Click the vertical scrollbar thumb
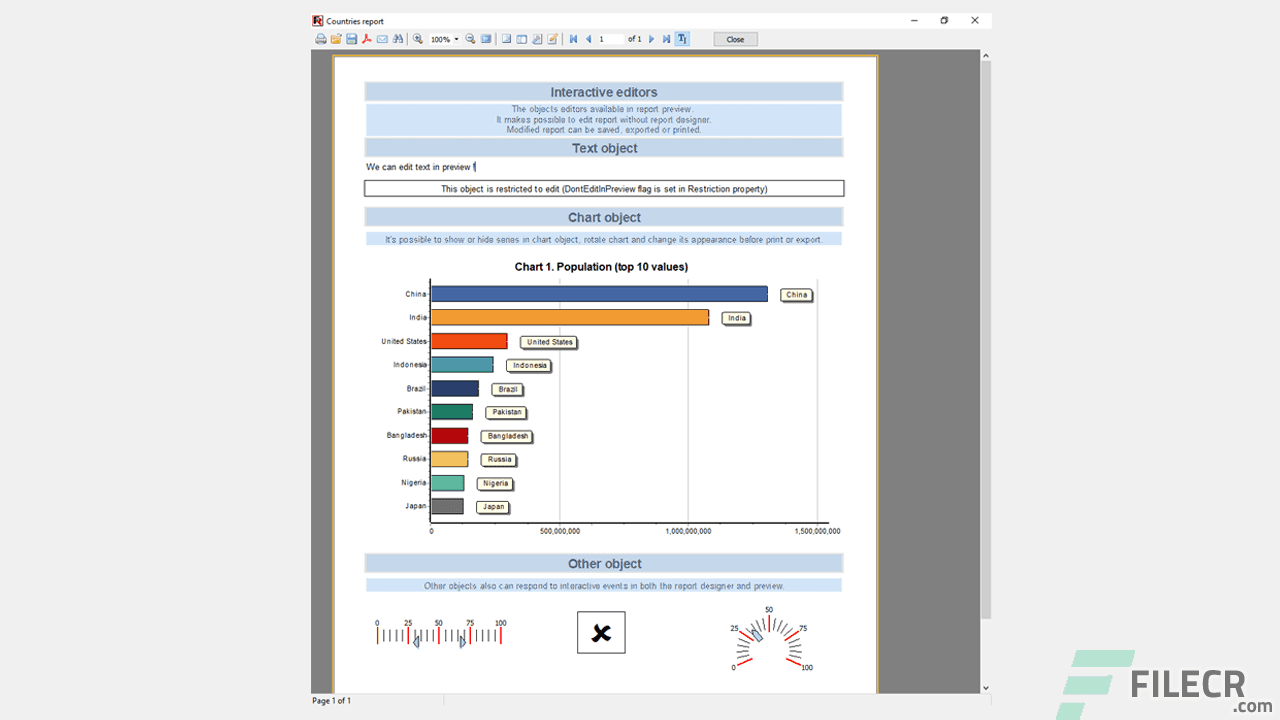 point(986,340)
